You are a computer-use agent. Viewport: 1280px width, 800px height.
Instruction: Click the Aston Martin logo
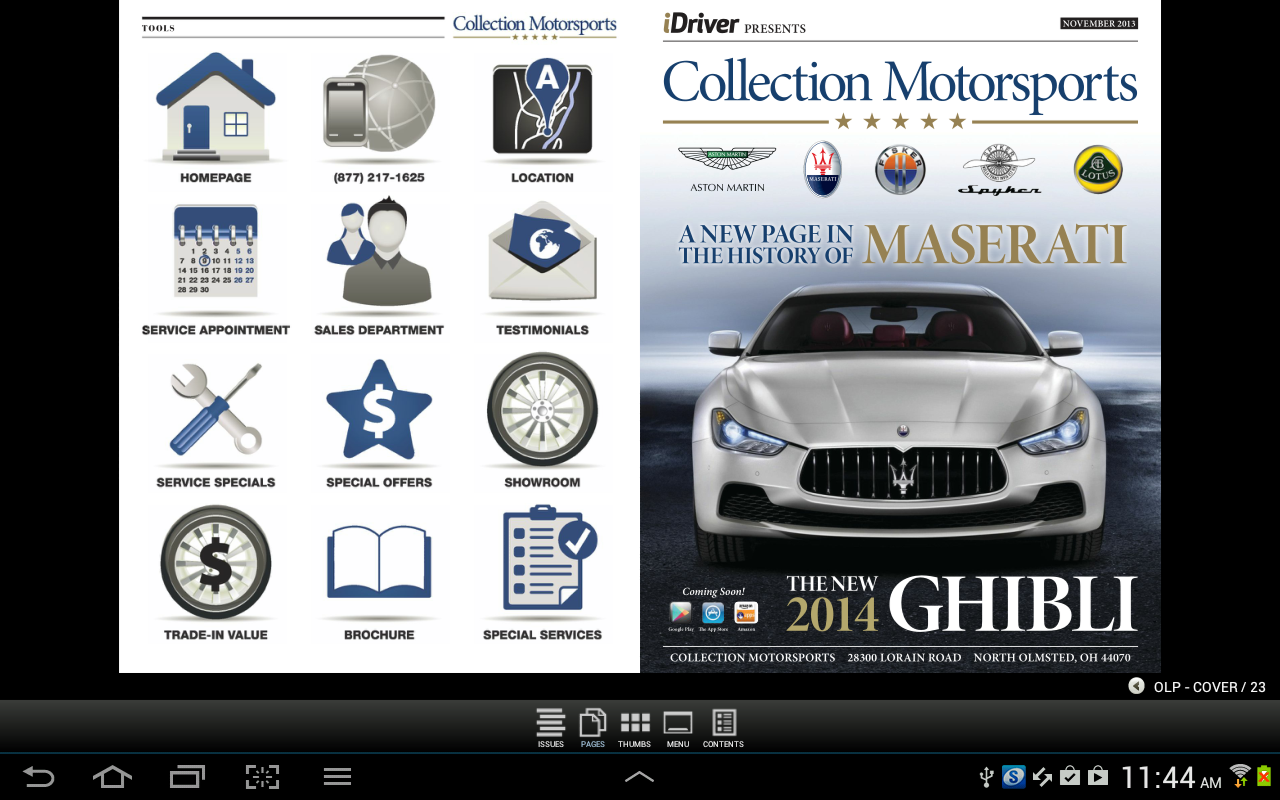point(727,167)
